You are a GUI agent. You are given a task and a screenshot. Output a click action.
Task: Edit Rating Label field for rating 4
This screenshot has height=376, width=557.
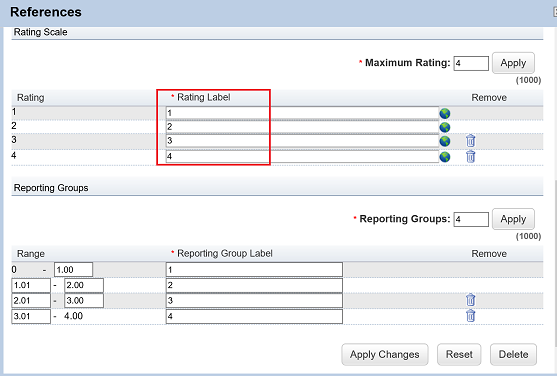click(x=302, y=156)
